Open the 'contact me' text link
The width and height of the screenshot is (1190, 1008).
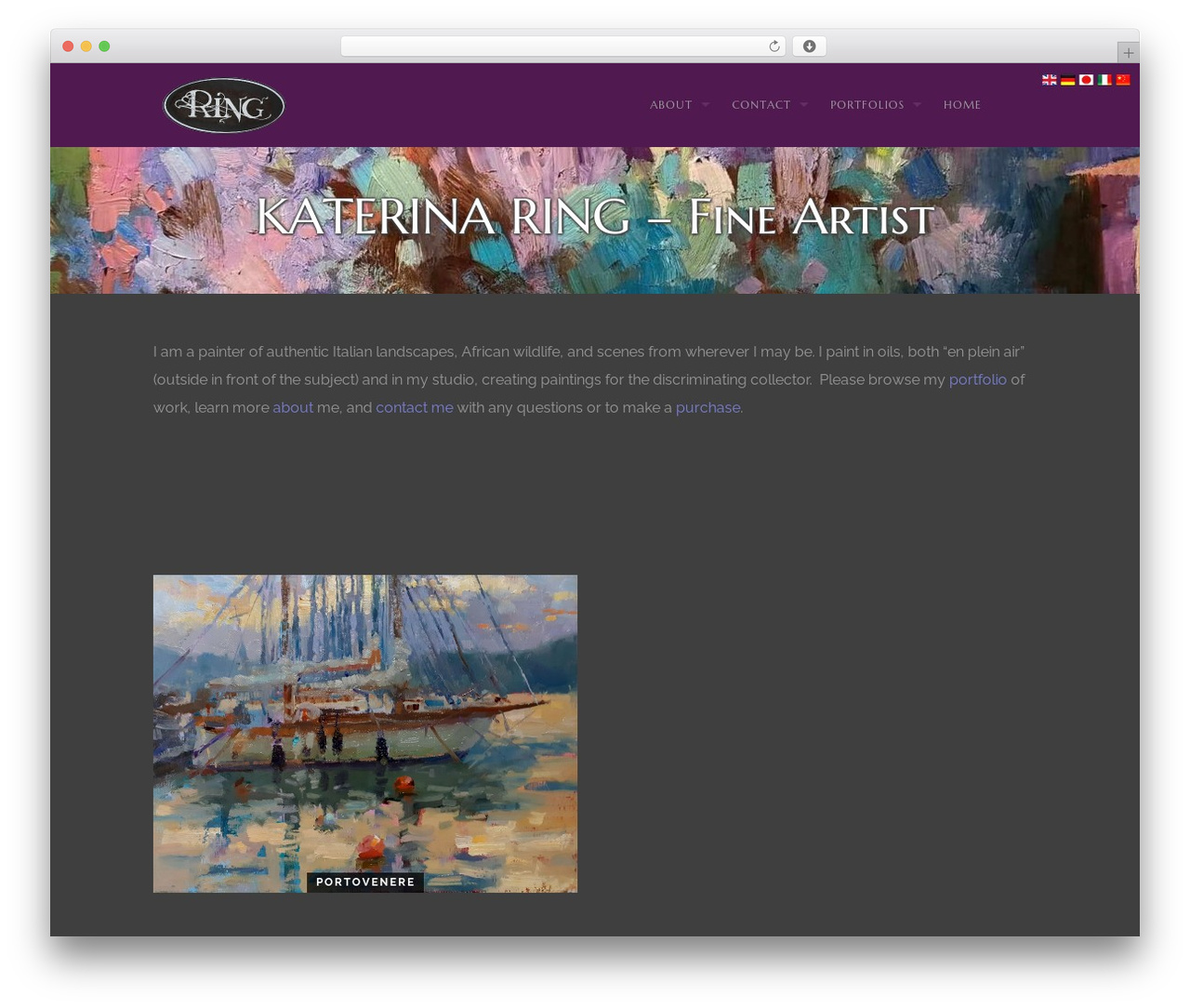point(415,407)
